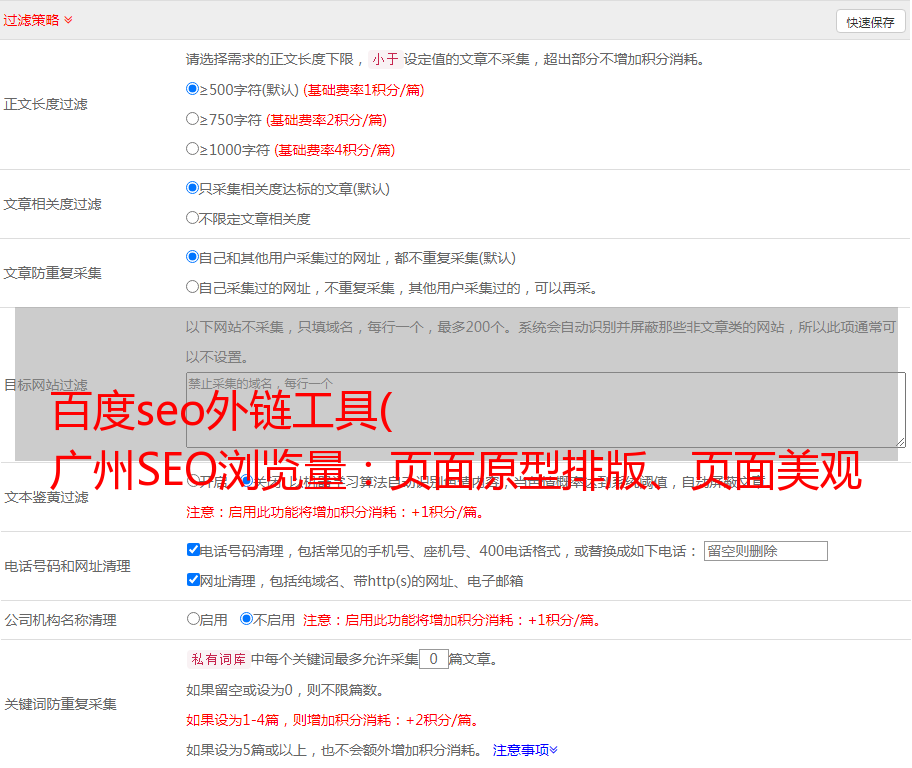The image size is (912, 768).
Task: Click the 私有词库 tag
Action: tap(218, 659)
